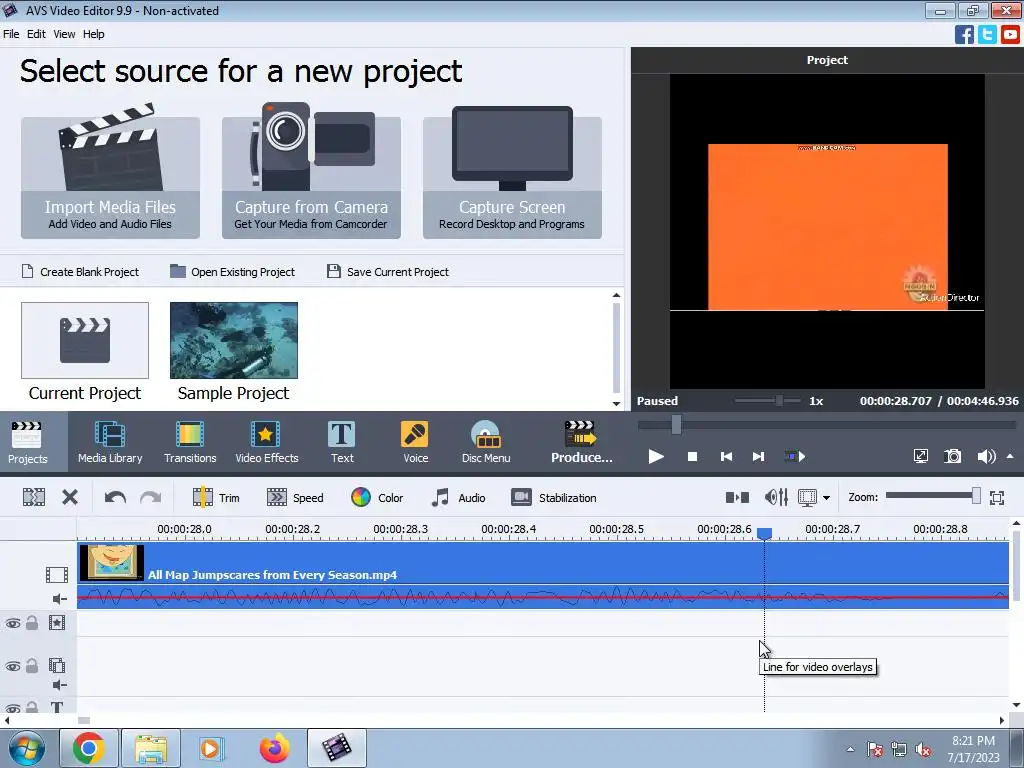Click the storyboard view icon

point(737,498)
